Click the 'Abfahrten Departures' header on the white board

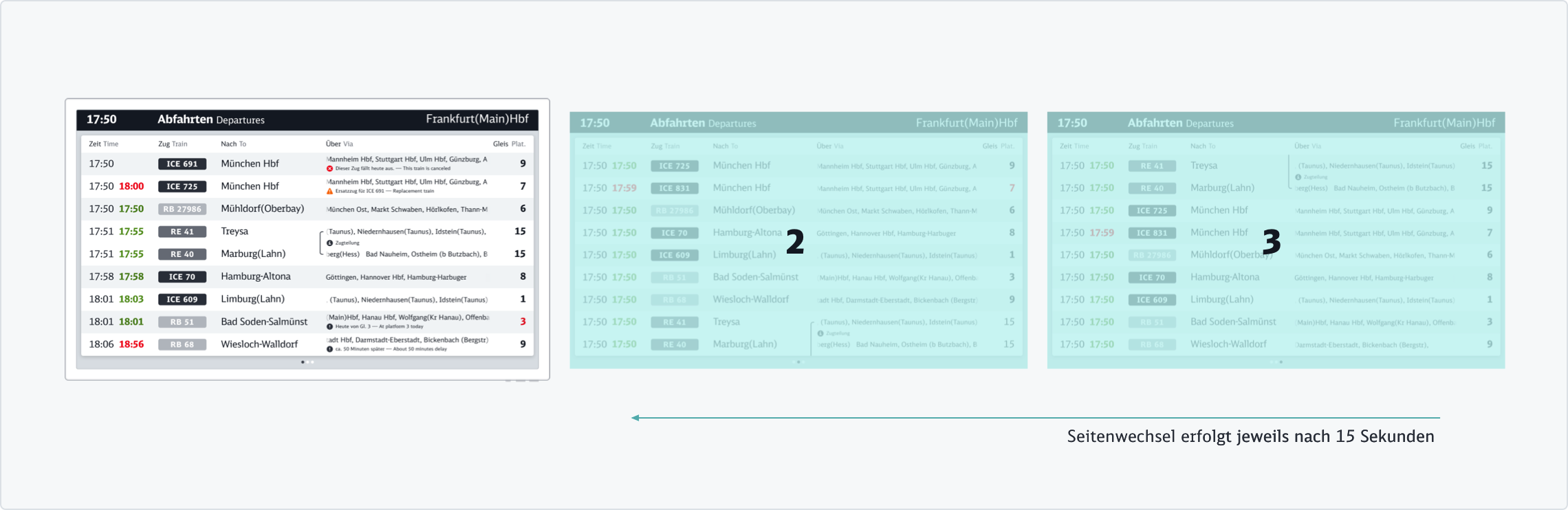[210, 120]
